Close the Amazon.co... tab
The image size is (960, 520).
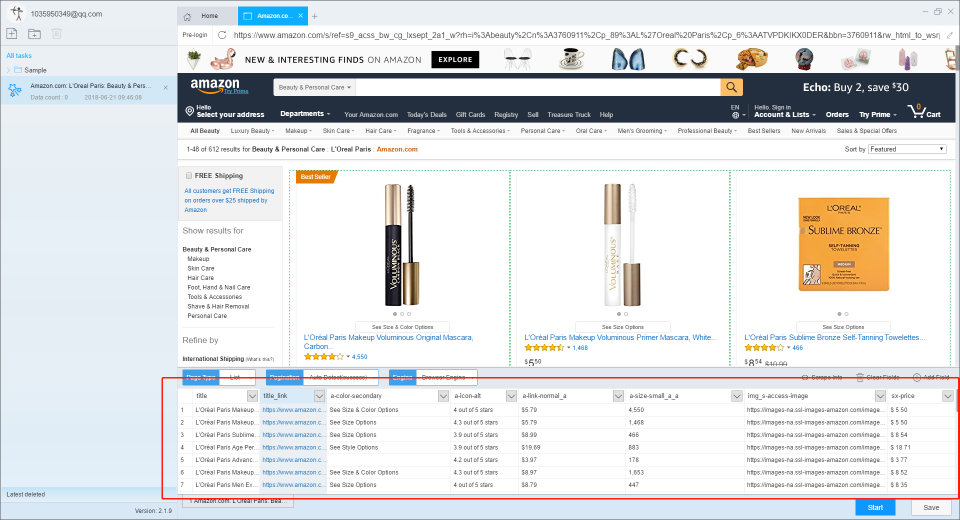(x=301, y=16)
